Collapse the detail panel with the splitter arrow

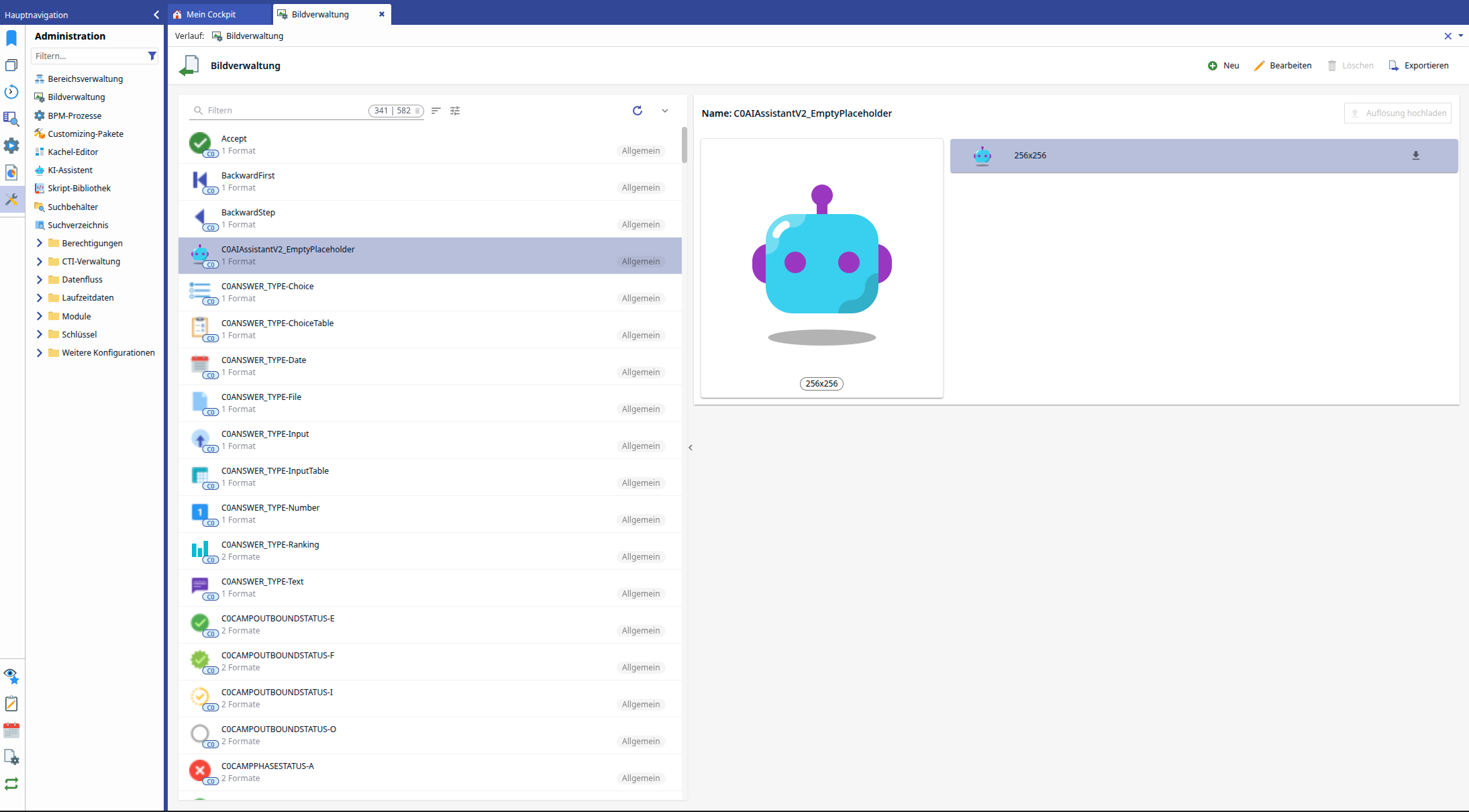691,448
